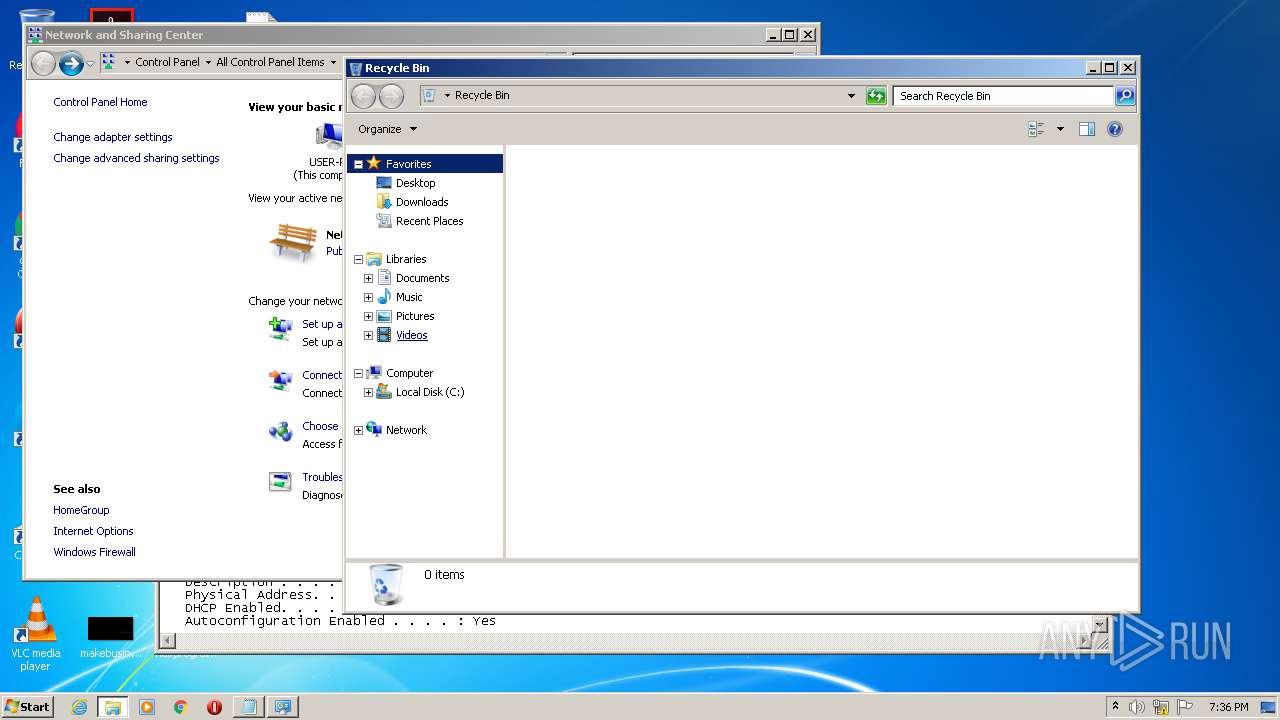Open the Music library

click(x=409, y=297)
